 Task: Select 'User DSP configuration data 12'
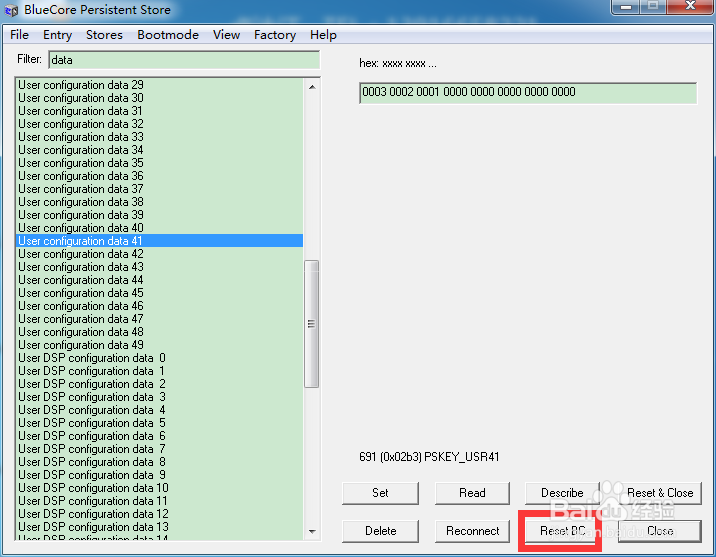click(159, 514)
